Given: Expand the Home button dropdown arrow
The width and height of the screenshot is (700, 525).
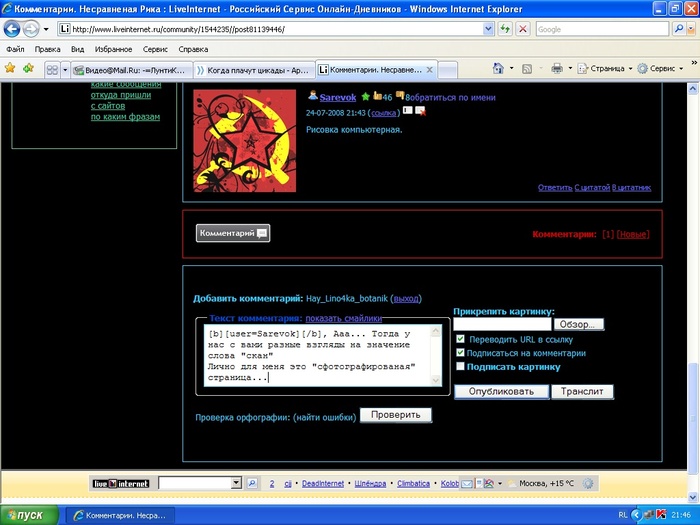Looking at the screenshot, I should 512,69.
